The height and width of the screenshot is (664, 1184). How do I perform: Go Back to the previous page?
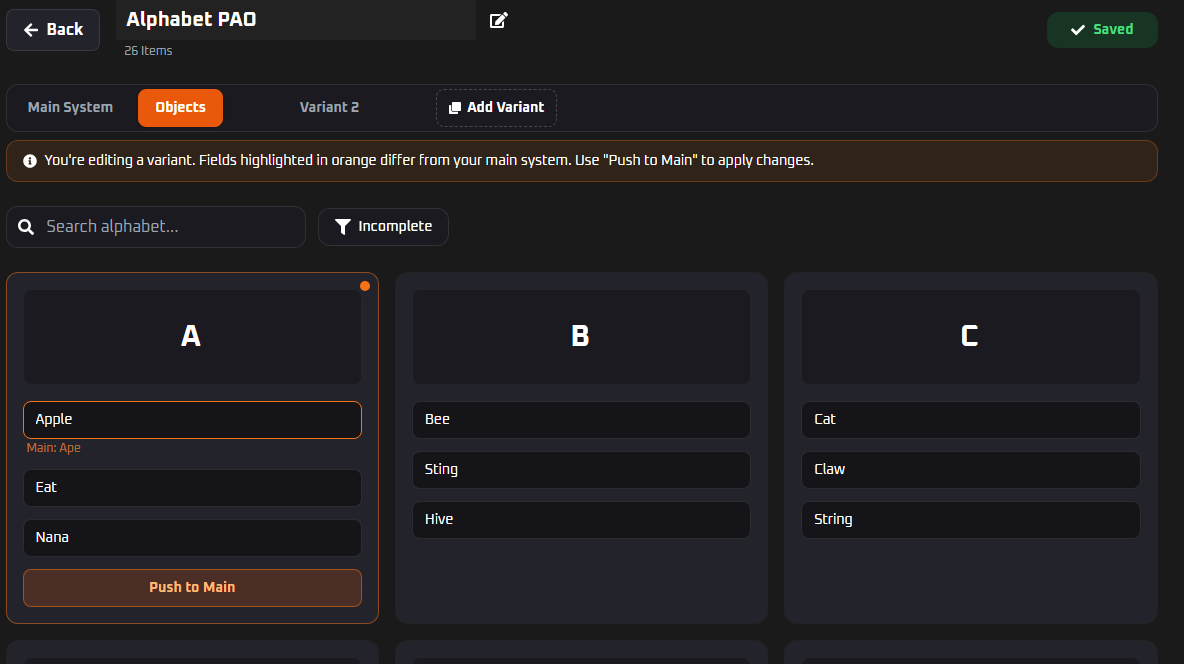pos(53,30)
